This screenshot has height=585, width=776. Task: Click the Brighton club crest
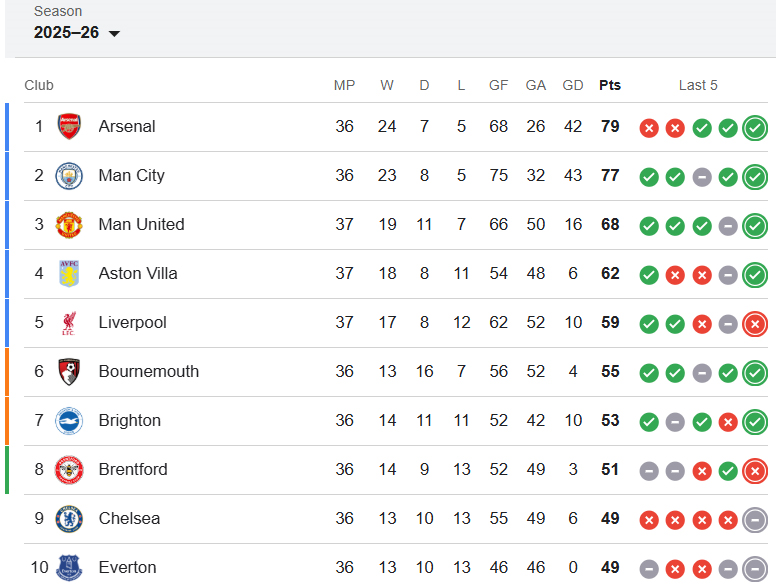click(69, 421)
